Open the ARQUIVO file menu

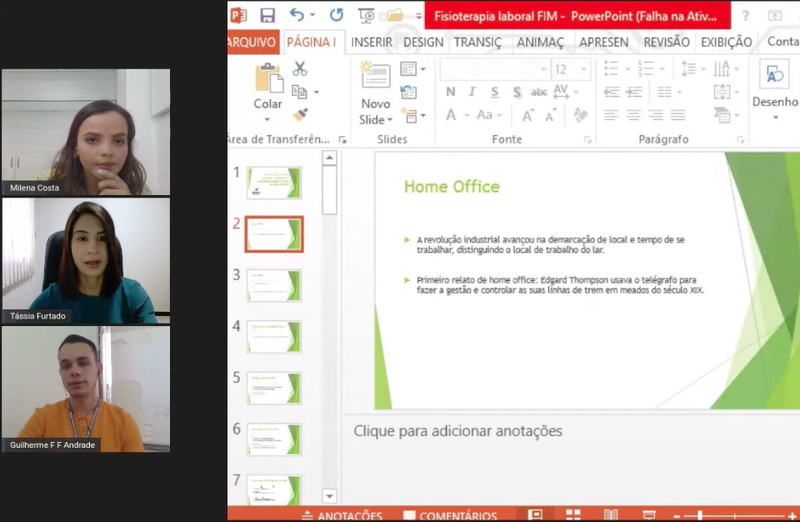pos(252,42)
